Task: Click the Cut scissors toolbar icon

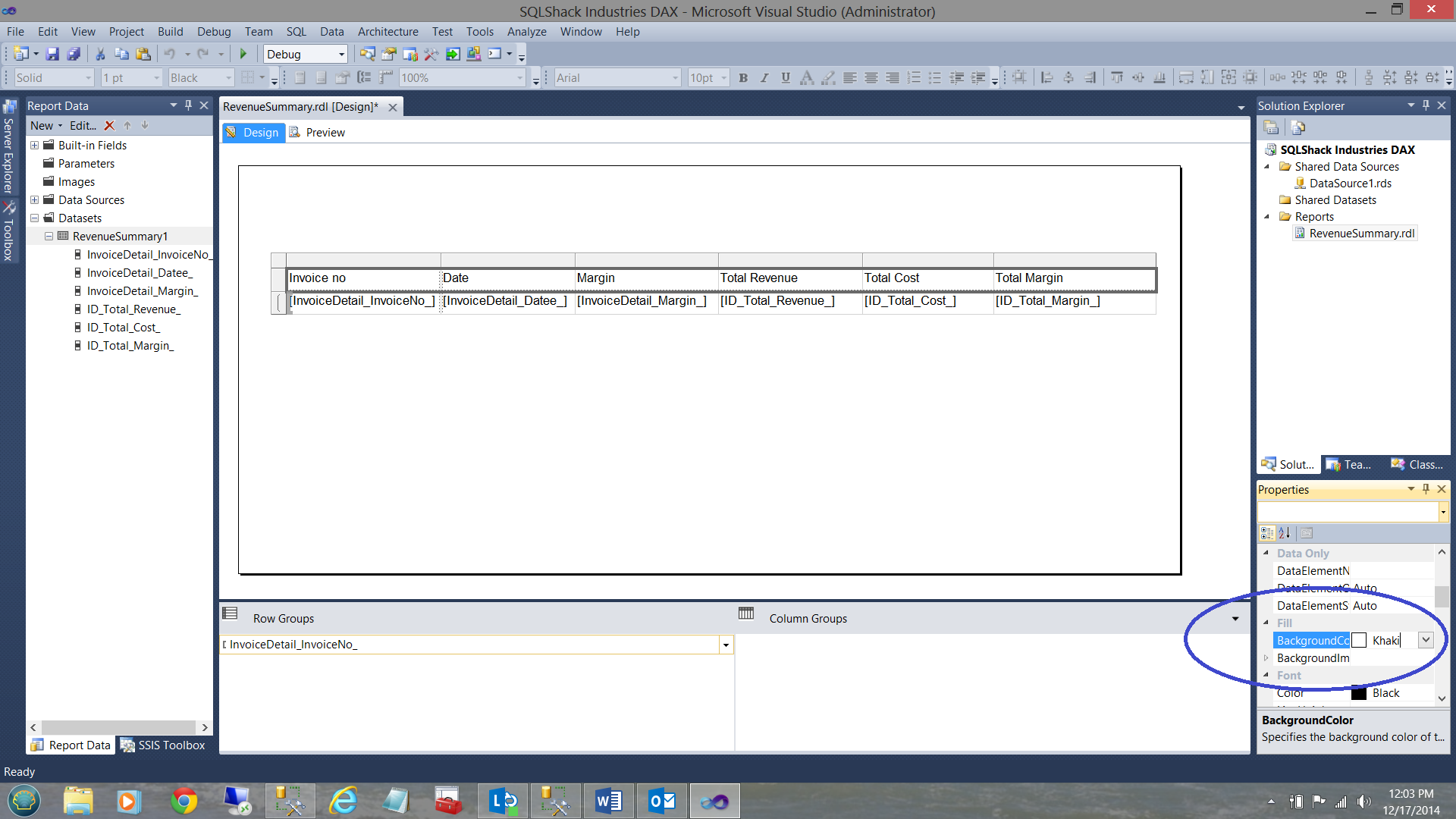Action: coord(99,54)
